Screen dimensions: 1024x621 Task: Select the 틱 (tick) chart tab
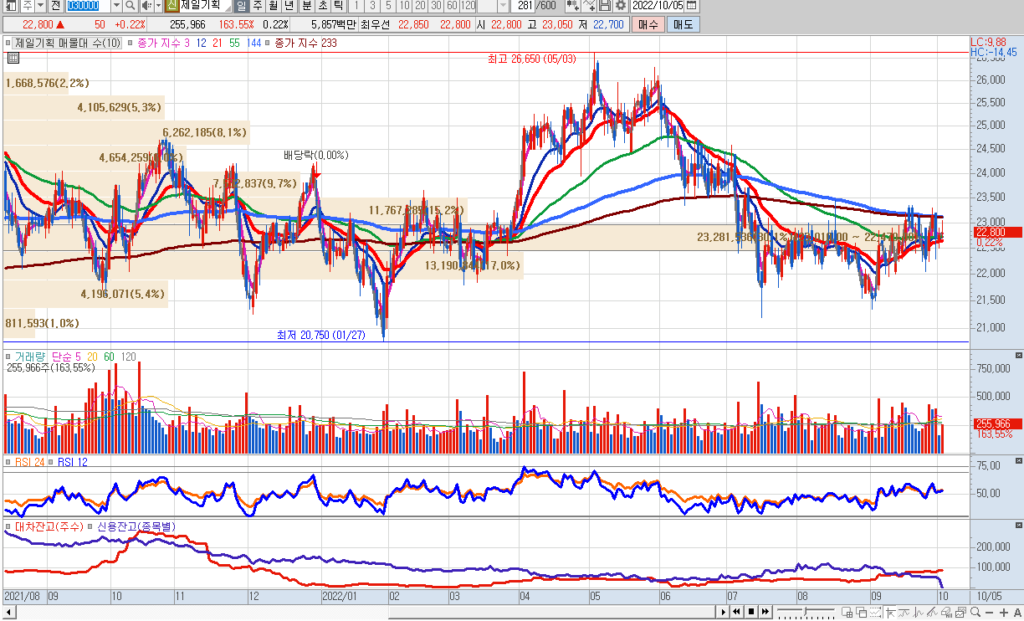click(x=338, y=6)
